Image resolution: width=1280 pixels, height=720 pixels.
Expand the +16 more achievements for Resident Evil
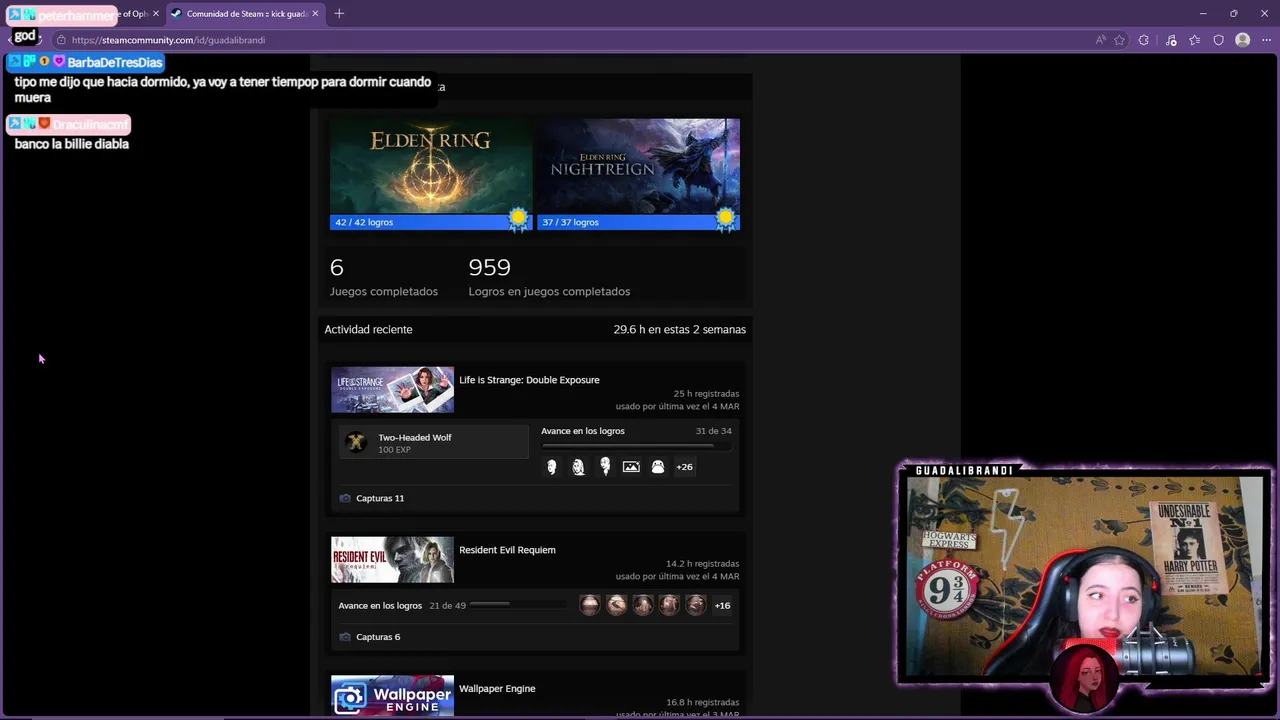tap(722, 606)
